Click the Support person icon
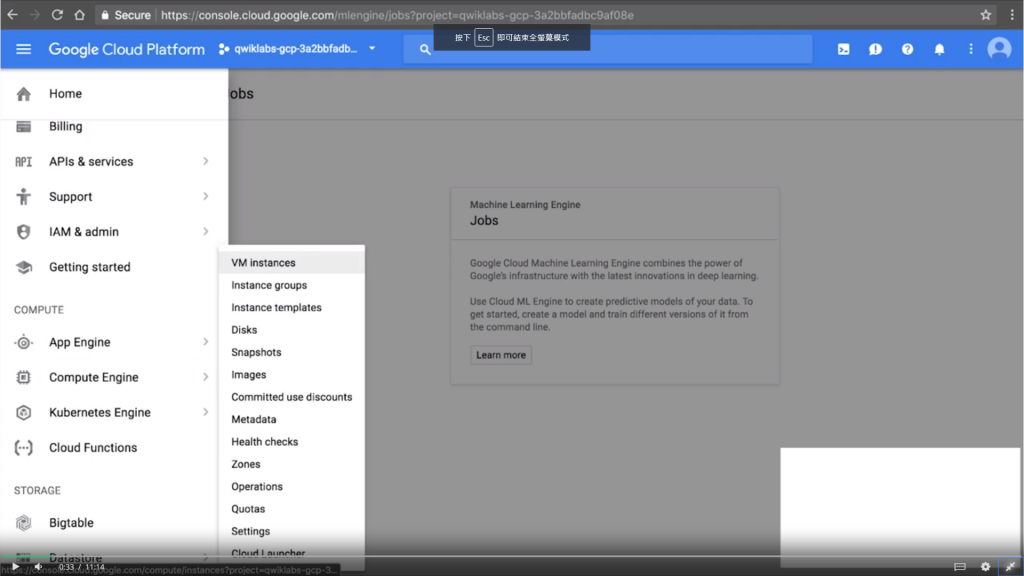Image resolution: width=1024 pixels, height=576 pixels. [x=24, y=197]
